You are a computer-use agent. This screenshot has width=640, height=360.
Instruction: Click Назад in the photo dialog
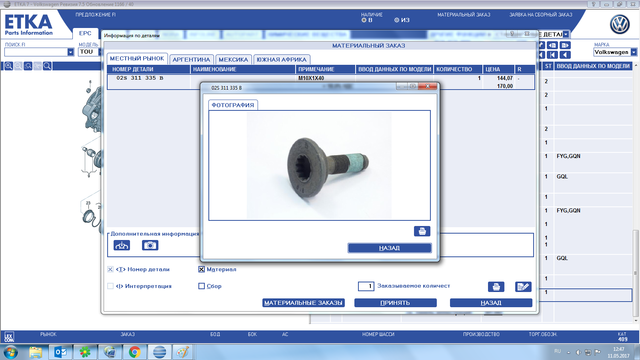389,248
